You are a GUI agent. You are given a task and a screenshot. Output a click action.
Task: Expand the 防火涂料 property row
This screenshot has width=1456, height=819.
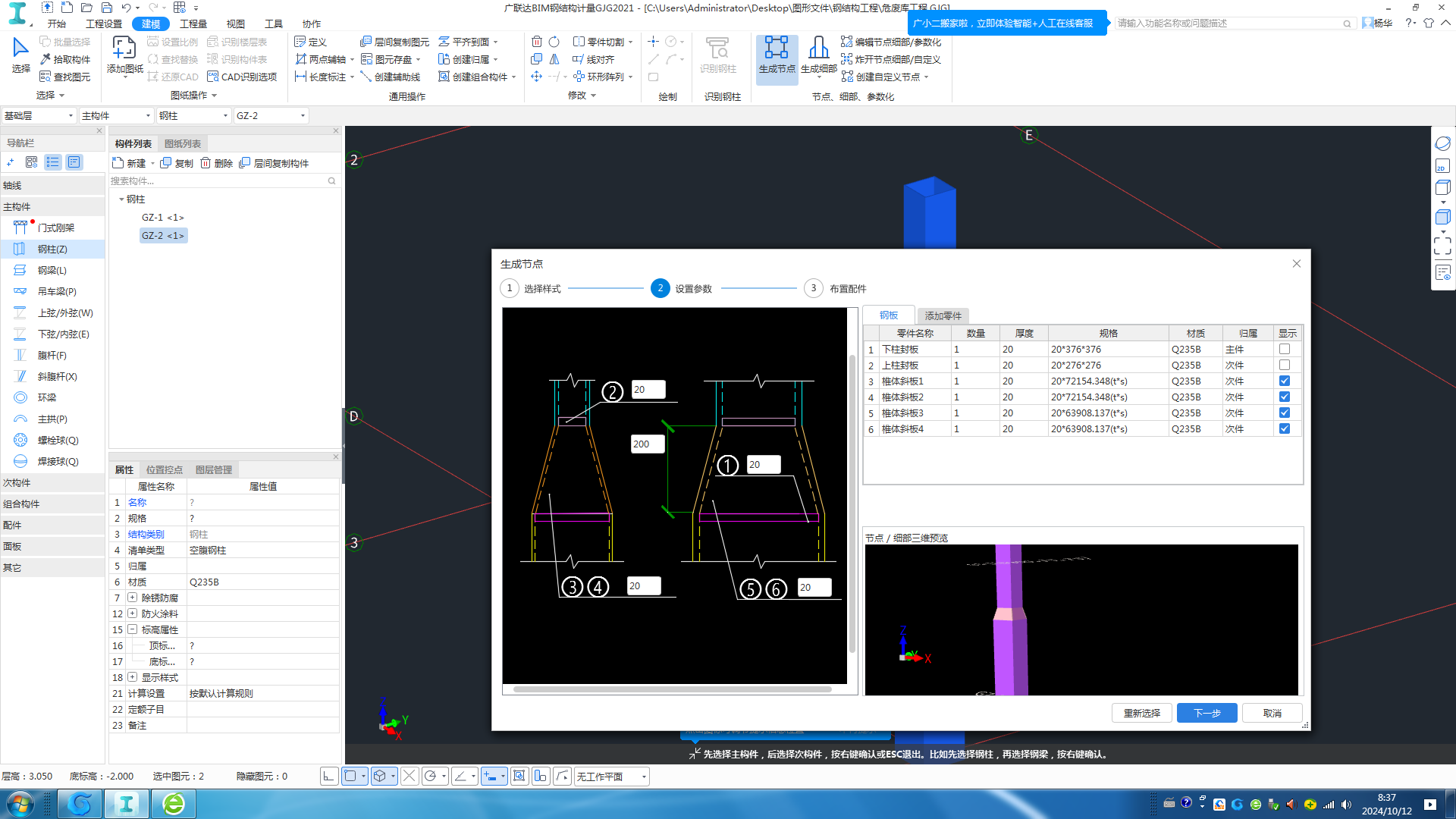tap(132, 613)
